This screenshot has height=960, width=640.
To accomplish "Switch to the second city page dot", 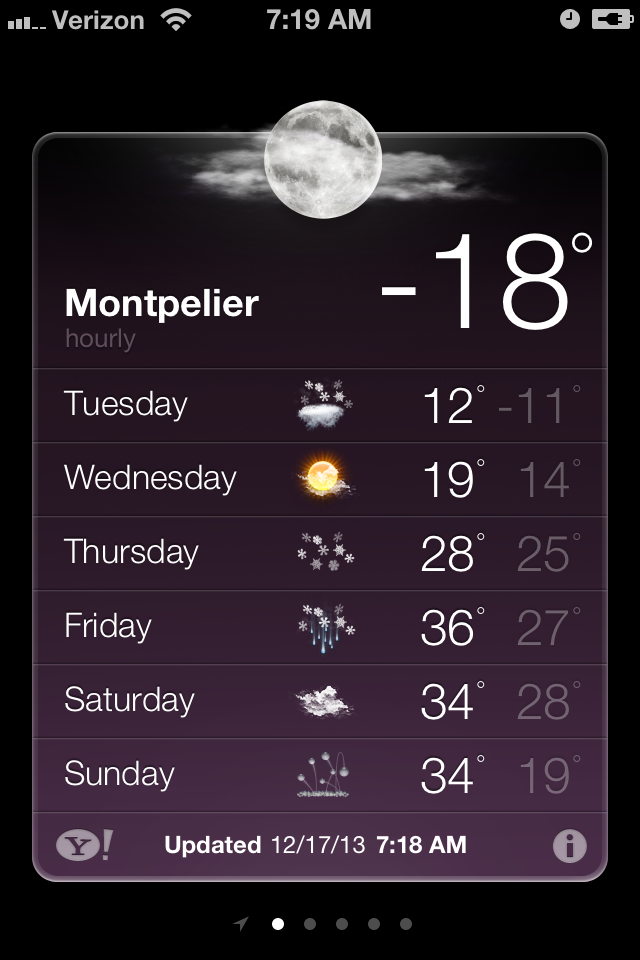I will [310, 924].
